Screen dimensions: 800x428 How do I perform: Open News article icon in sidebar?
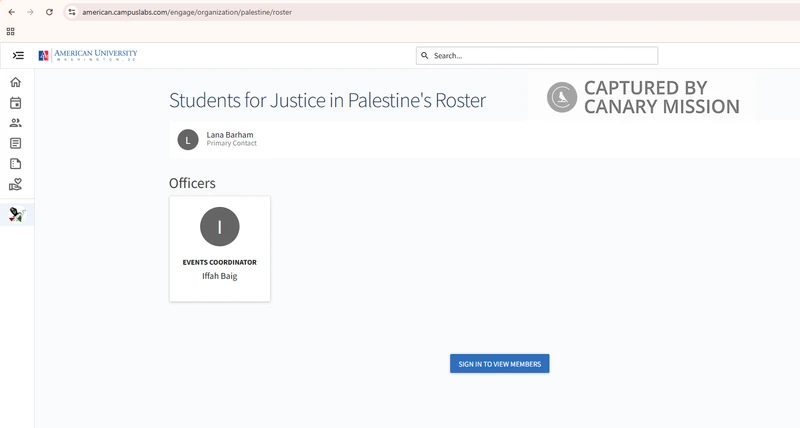[16, 143]
